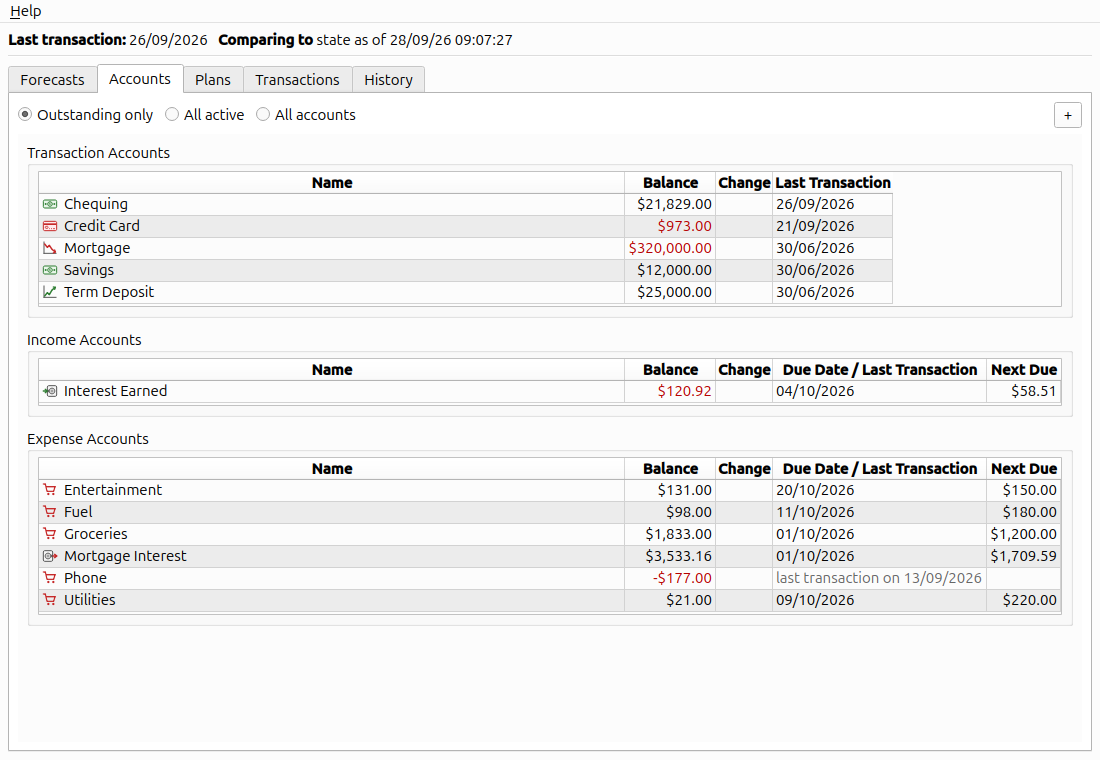
Task: Click the plus add account button
Action: 1068,115
